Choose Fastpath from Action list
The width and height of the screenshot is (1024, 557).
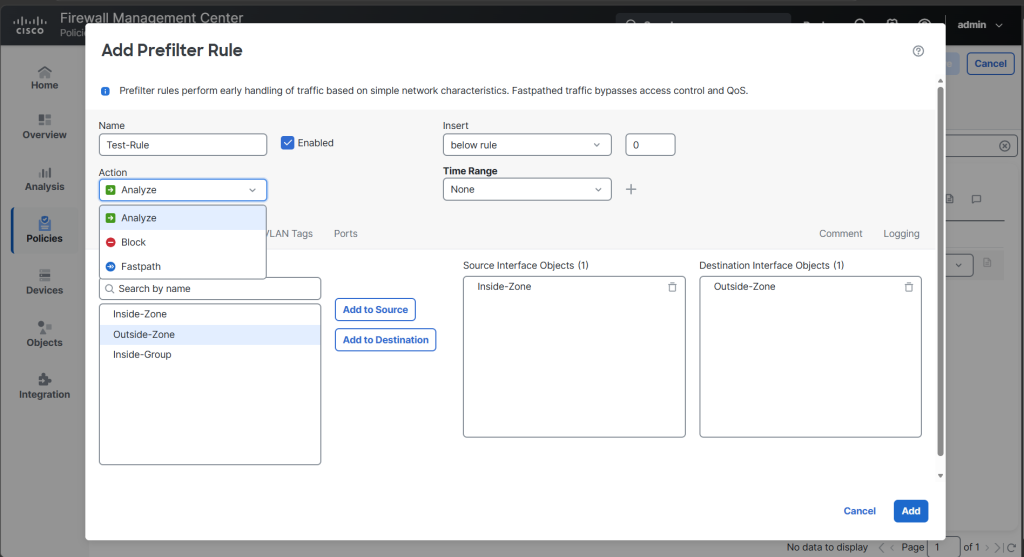coord(183,266)
